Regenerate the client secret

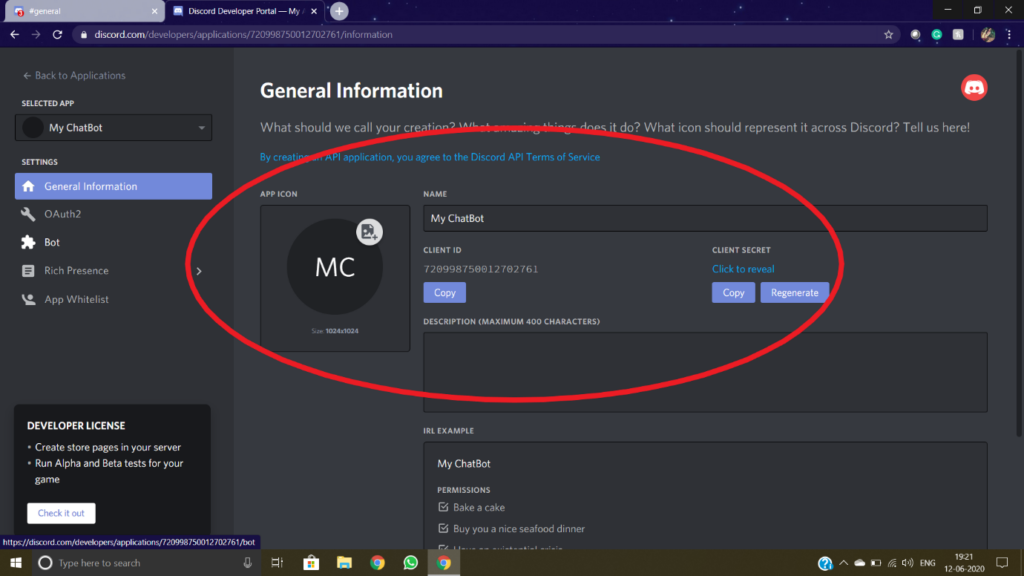pos(794,293)
